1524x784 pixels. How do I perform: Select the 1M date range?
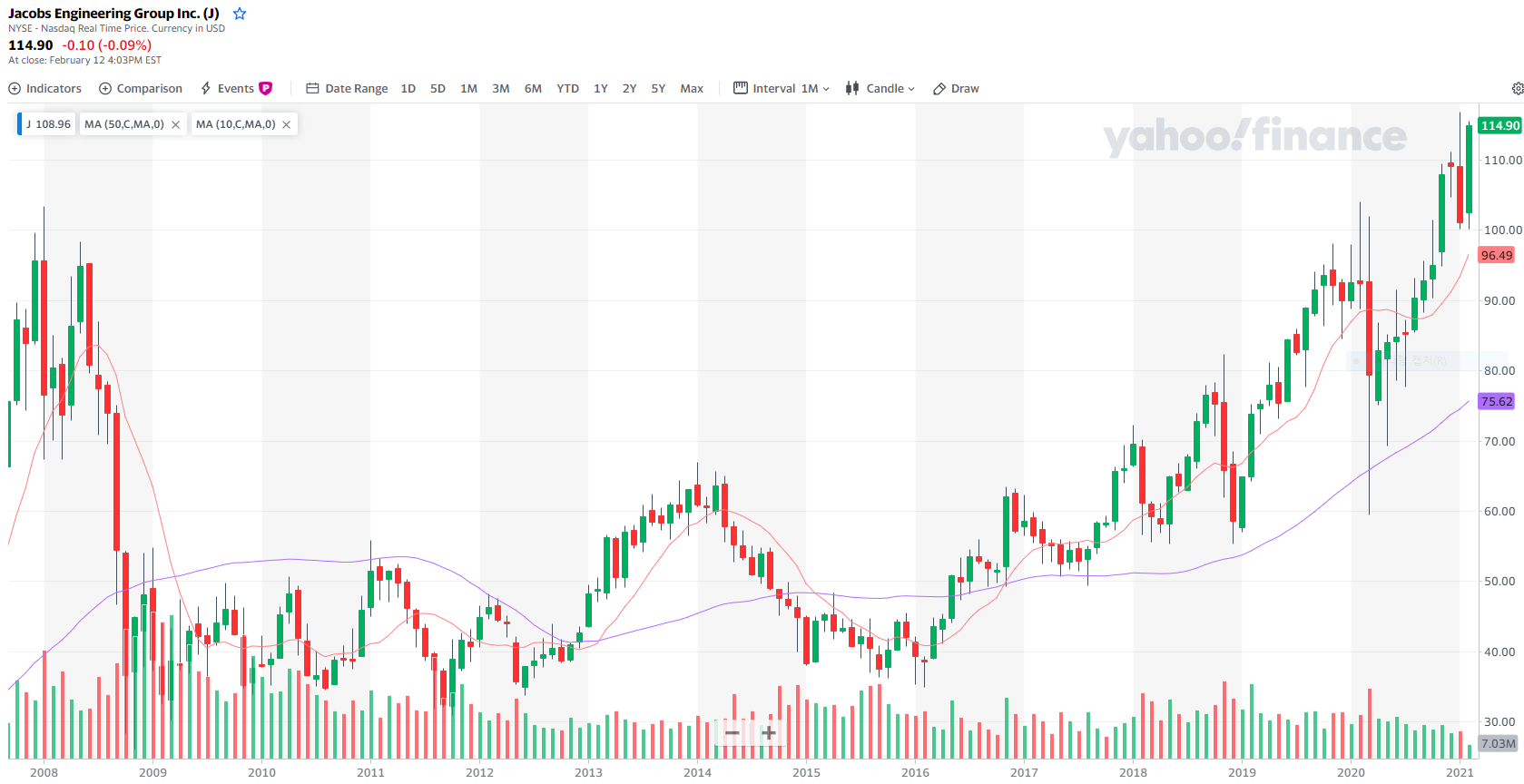click(468, 88)
